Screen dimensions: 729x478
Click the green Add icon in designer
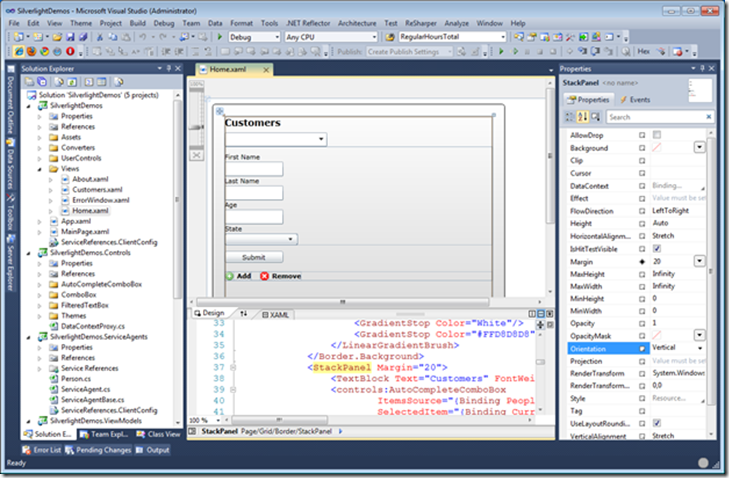(230, 276)
